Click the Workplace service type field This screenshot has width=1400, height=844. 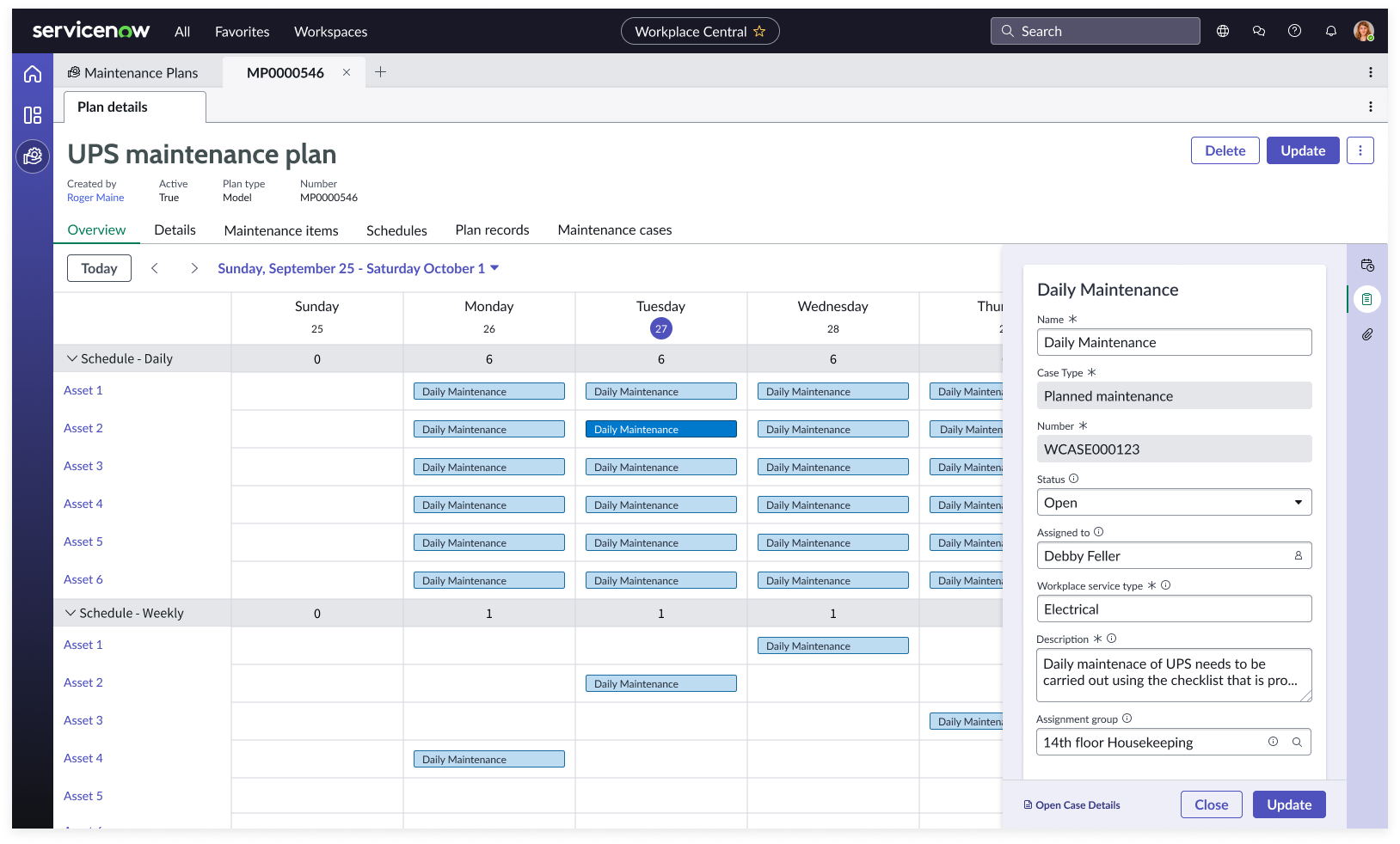click(x=1174, y=609)
